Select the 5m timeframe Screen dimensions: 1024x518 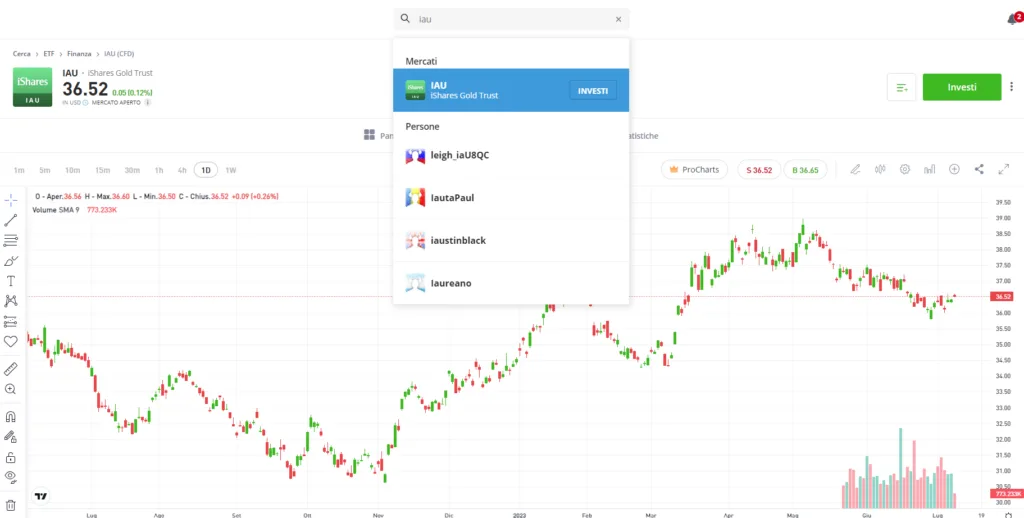44,170
